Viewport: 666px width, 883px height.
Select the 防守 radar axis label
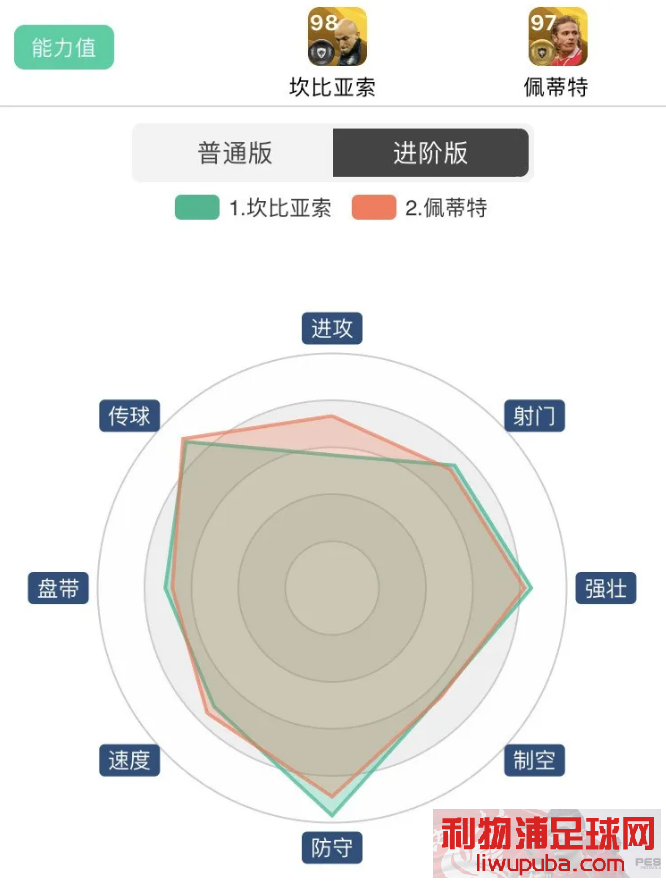point(332,848)
